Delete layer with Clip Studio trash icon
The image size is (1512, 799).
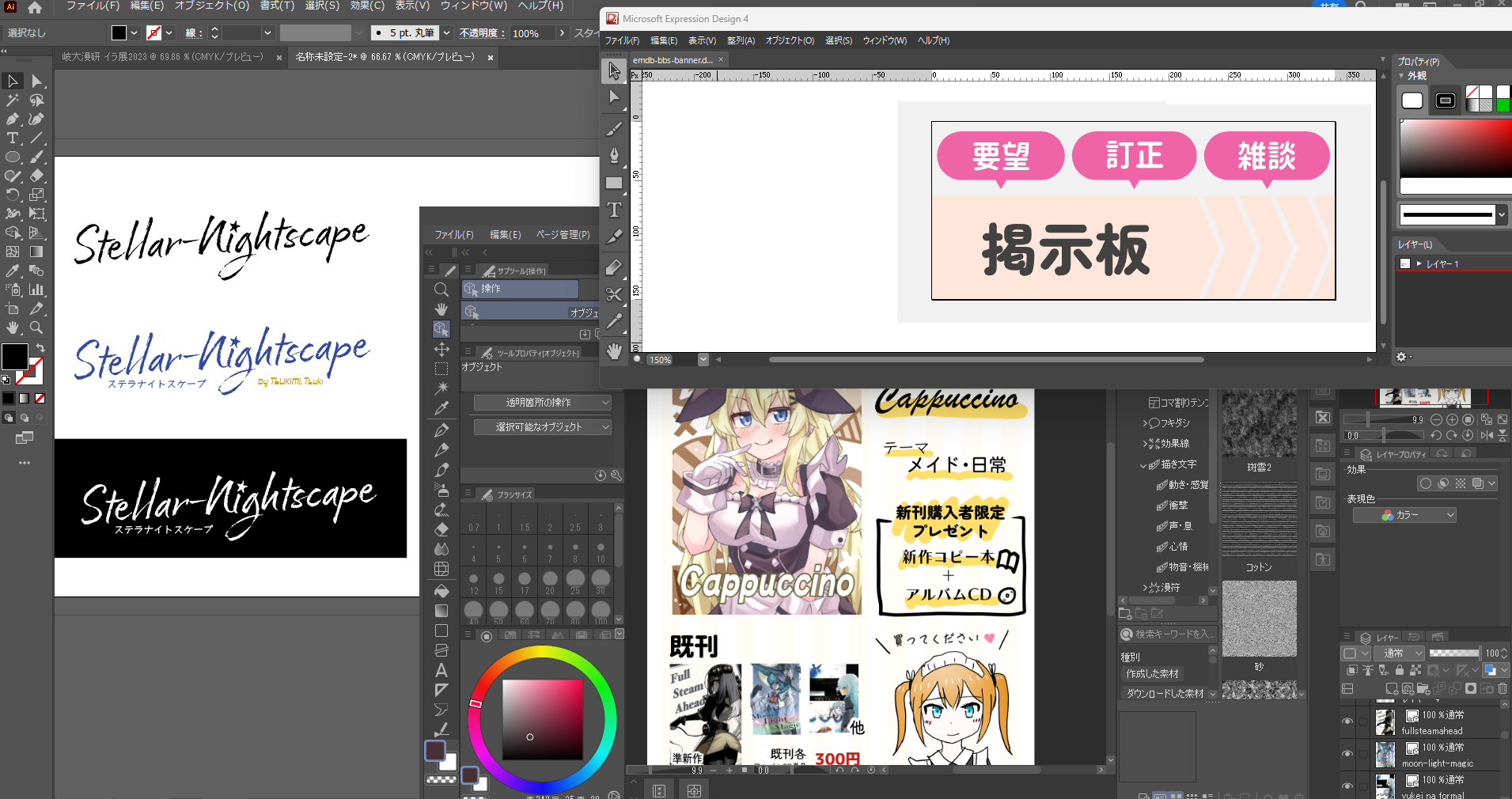coord(1502,689)
